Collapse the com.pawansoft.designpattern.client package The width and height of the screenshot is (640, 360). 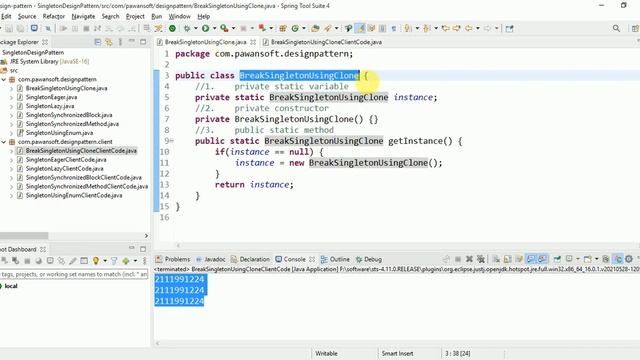(4, 142)
